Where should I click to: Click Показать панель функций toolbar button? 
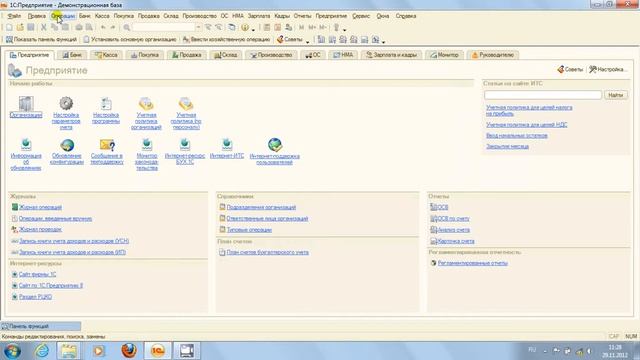(x=41, y=40)
